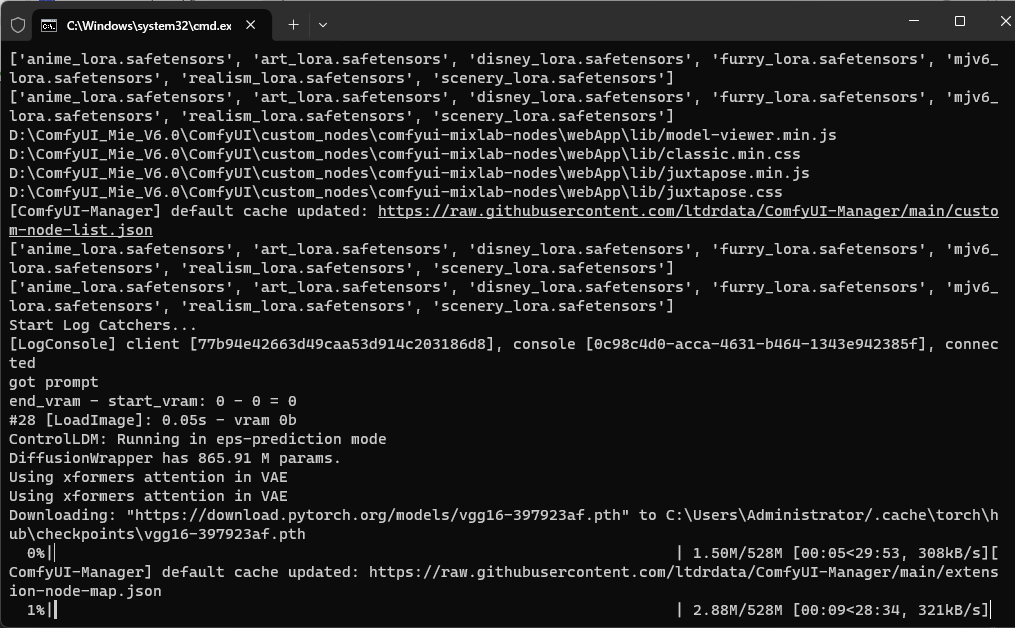
Task: Close the cmd.exe tab
Action: tap(251, 24)
